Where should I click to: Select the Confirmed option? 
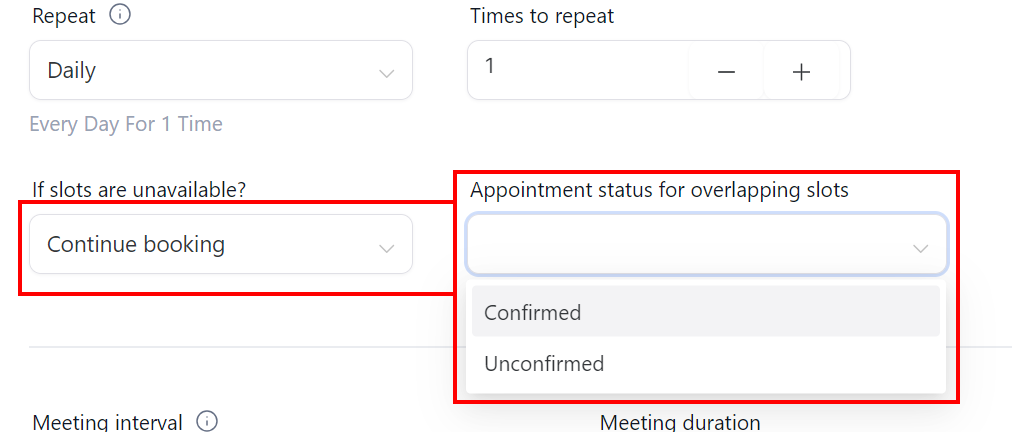[705, 311]
